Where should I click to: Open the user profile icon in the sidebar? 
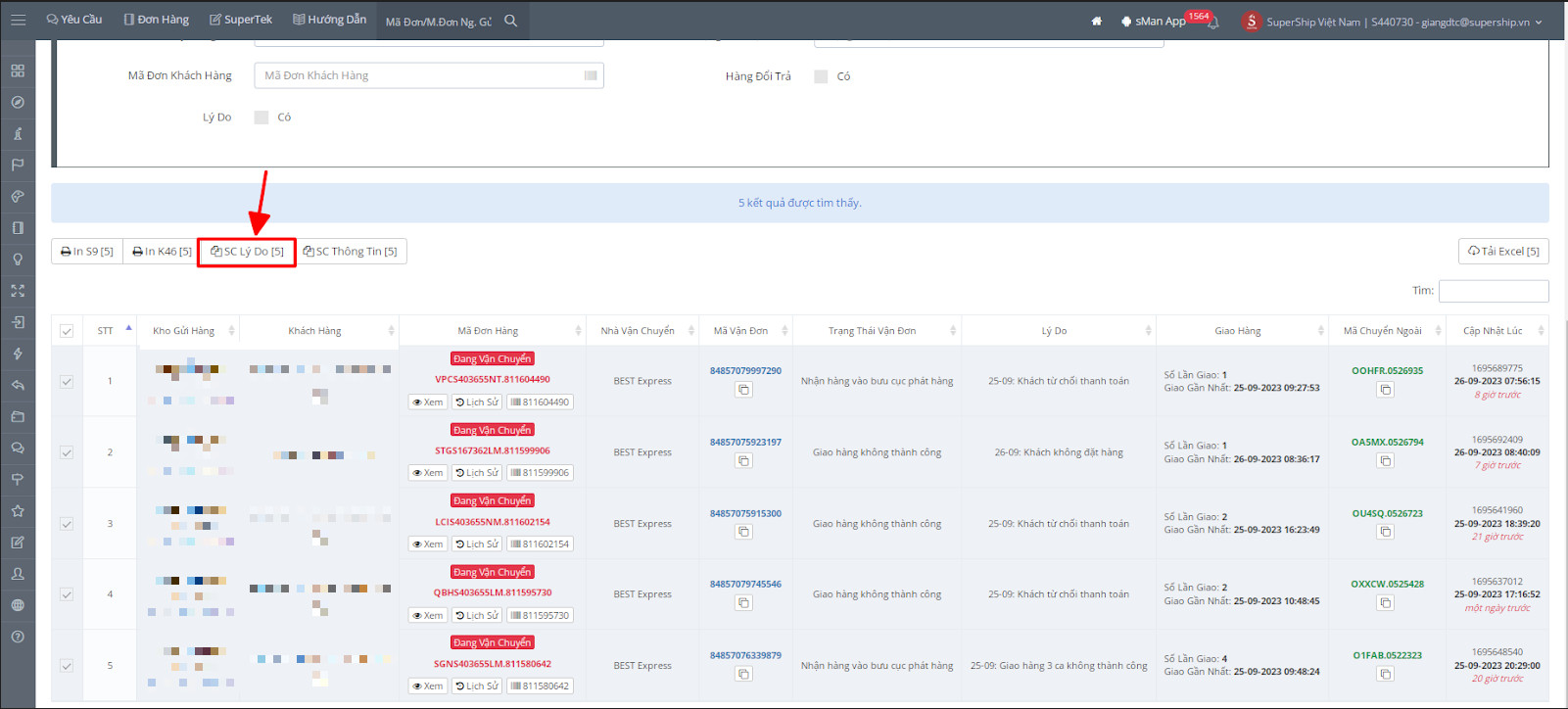pyautogui.click(x=18, y=574)
